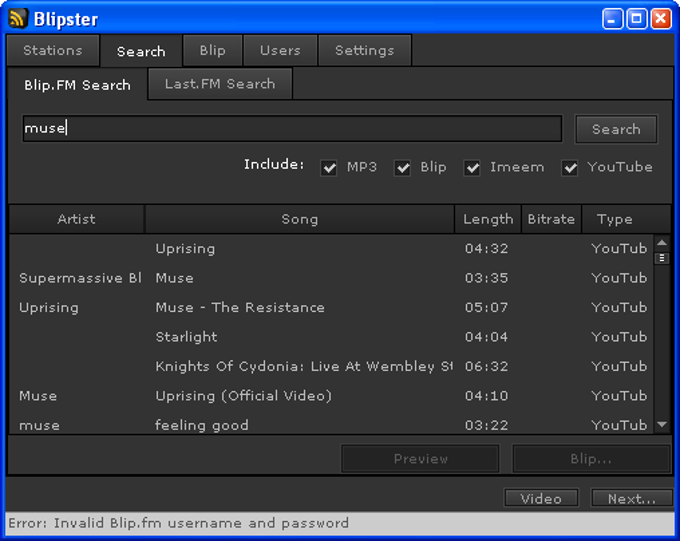Select the feeling good song row
680x541 pixels.
(x=331, y=424)
